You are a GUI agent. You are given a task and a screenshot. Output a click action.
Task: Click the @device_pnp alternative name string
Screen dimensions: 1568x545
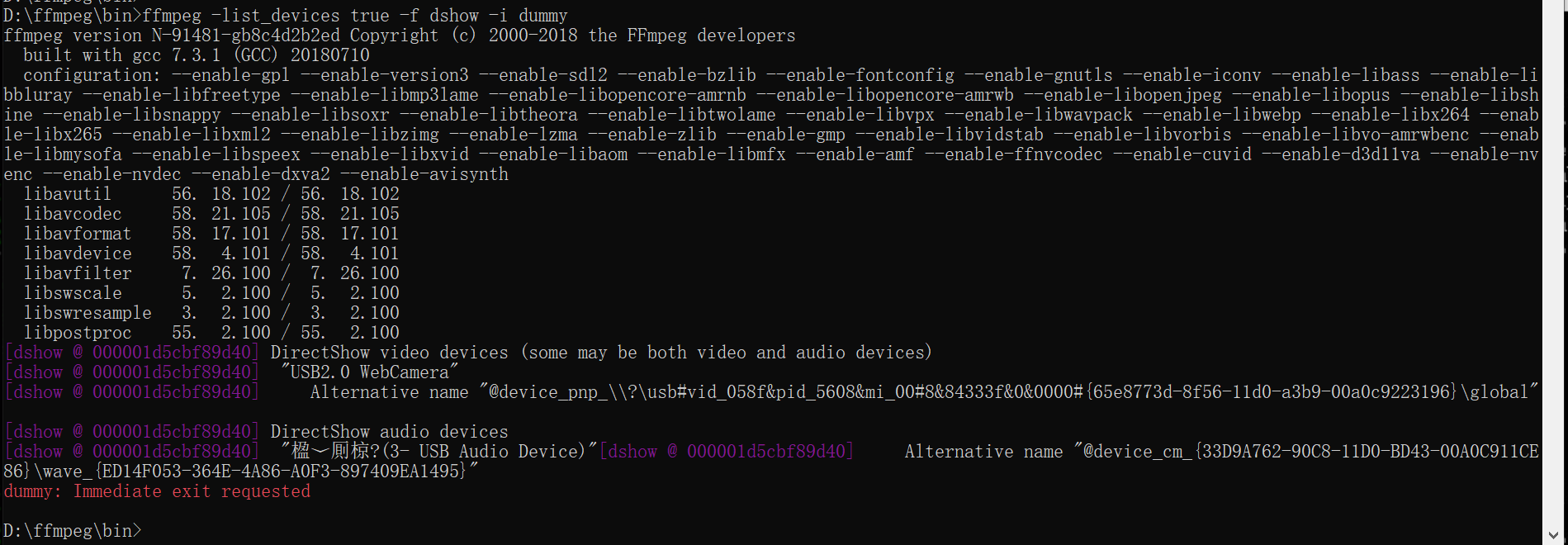[x=1009, y=392]
